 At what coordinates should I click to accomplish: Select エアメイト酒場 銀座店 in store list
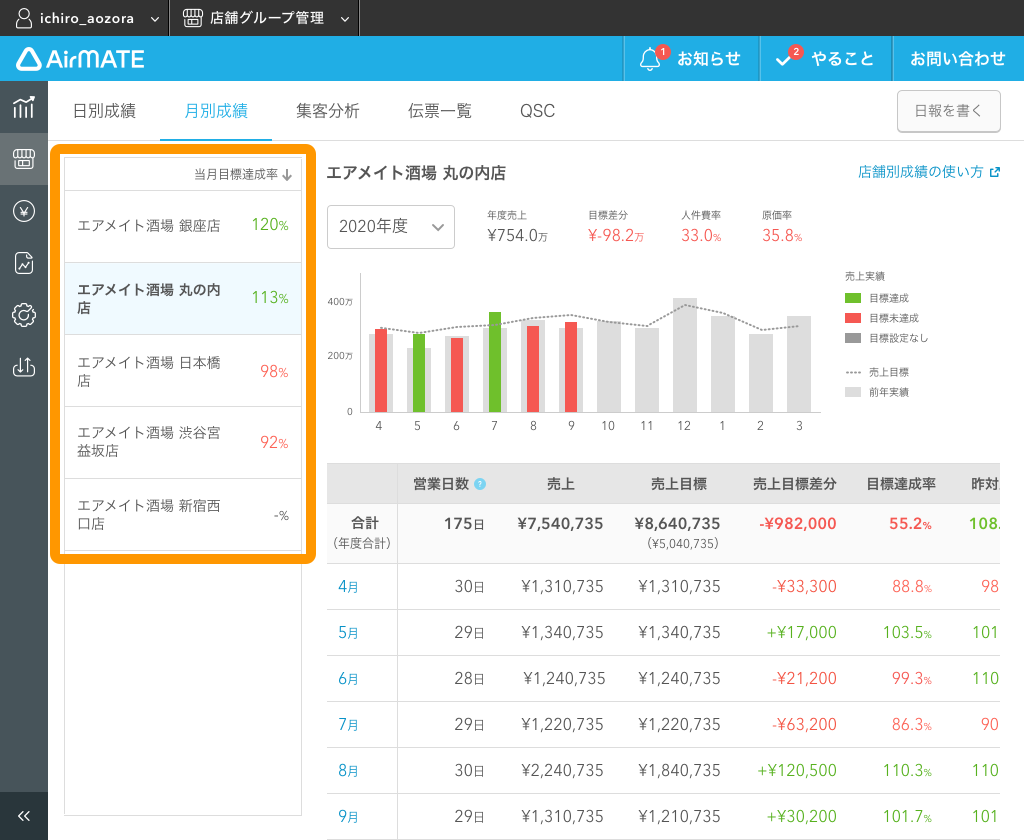pos(183,226)
